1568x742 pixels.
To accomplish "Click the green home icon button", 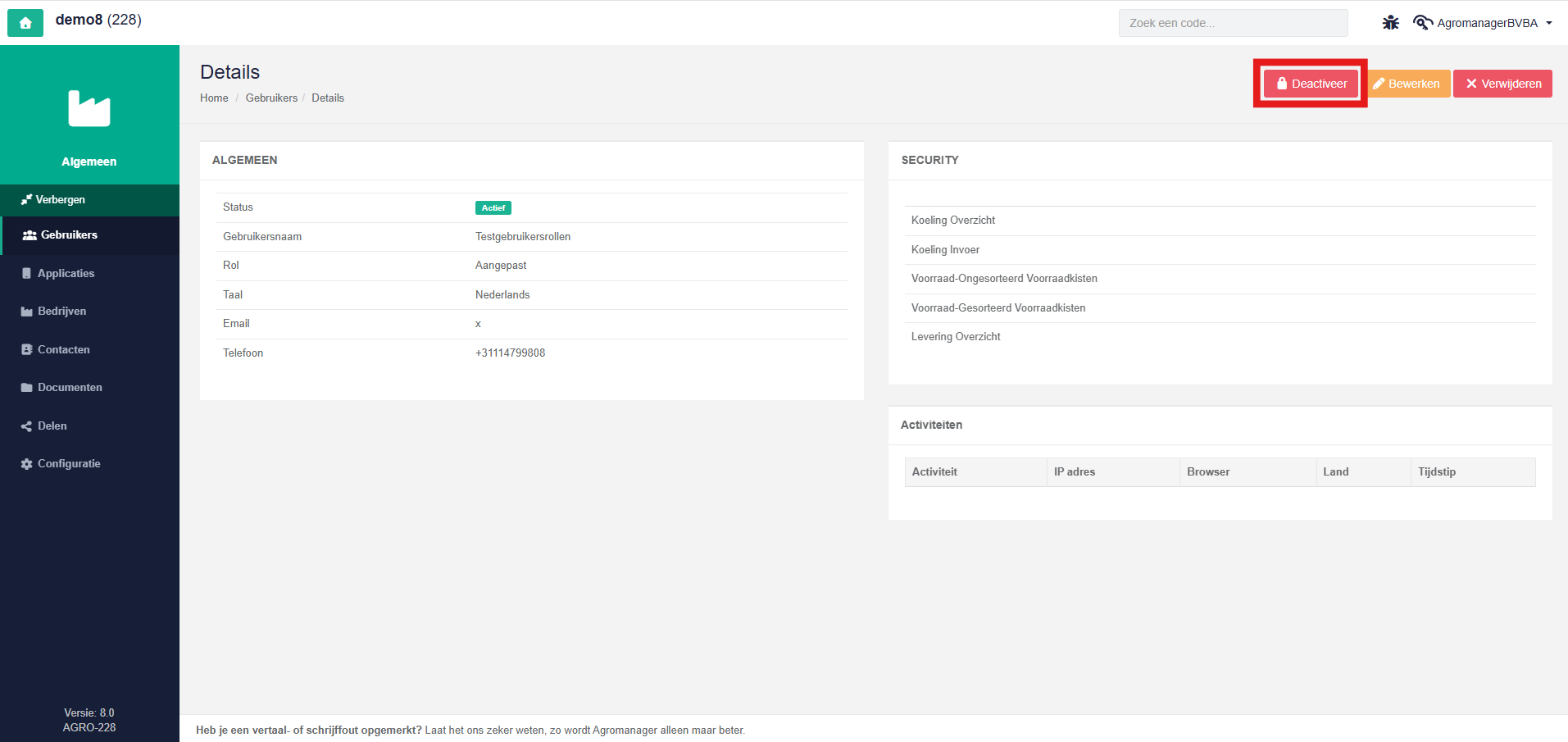I will point(25,23).
